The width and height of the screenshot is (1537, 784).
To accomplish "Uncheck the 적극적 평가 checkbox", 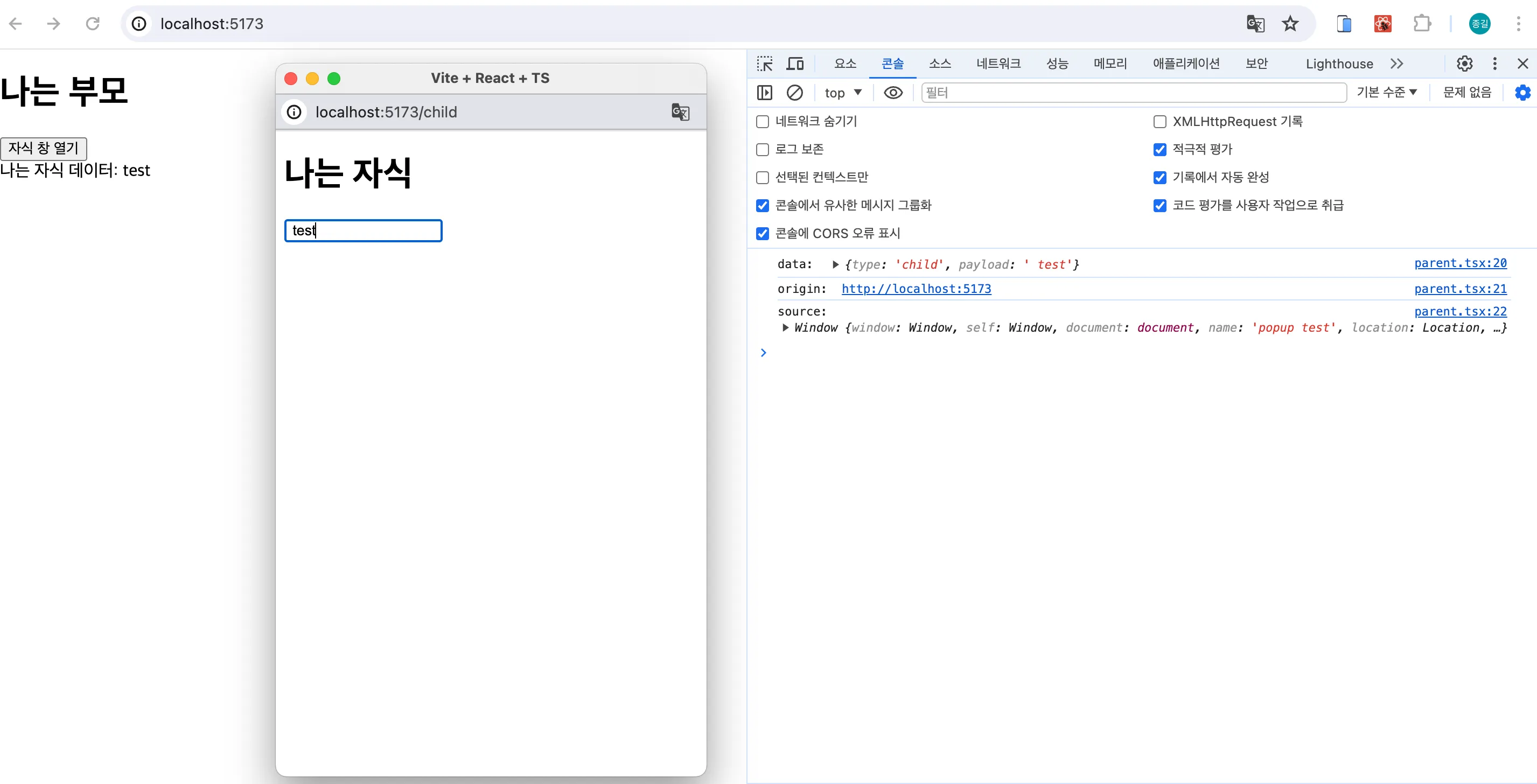I will point(1159,150).
